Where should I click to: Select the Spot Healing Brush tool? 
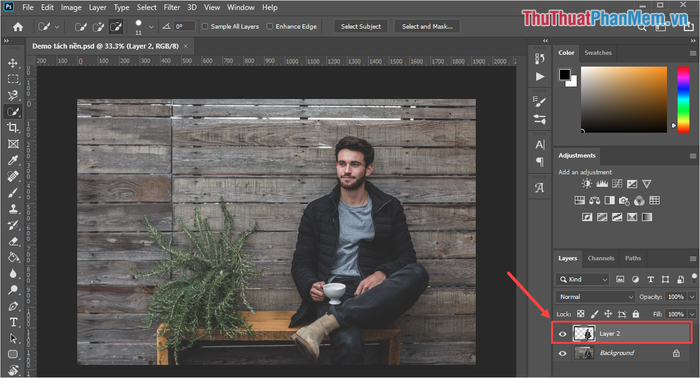click(x=13, y=176)
